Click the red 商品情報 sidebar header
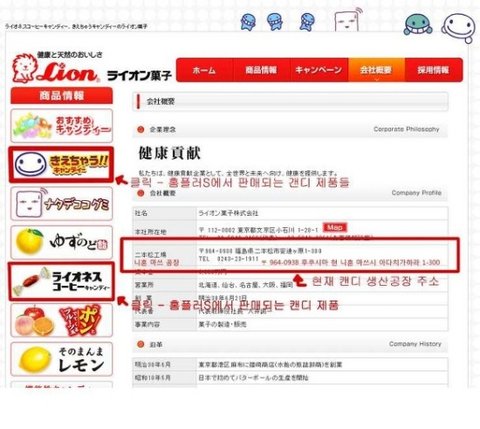 coord(62,96)
